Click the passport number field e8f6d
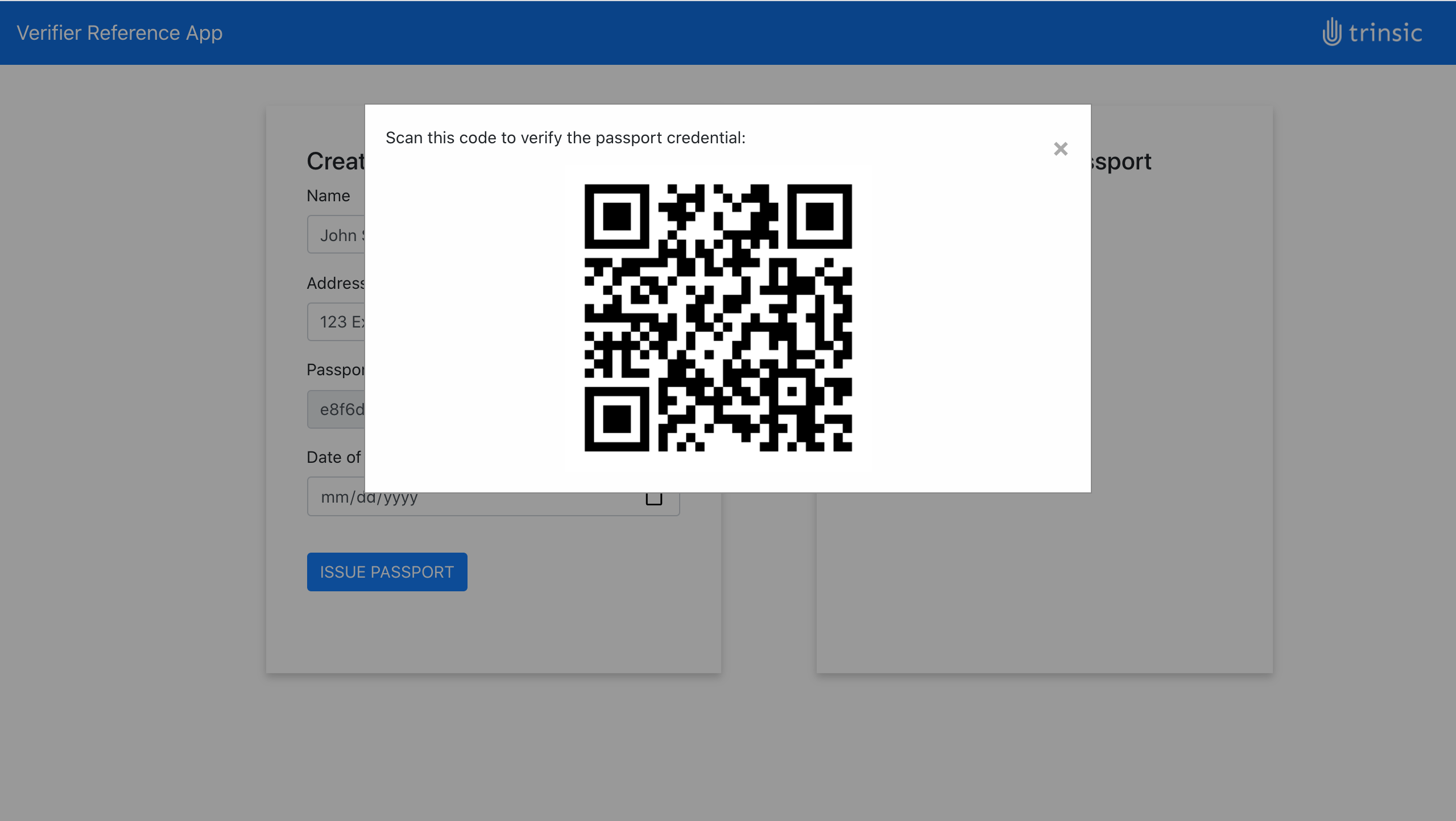The height and width of the screenshot is (821, 1456). [336, 409]
